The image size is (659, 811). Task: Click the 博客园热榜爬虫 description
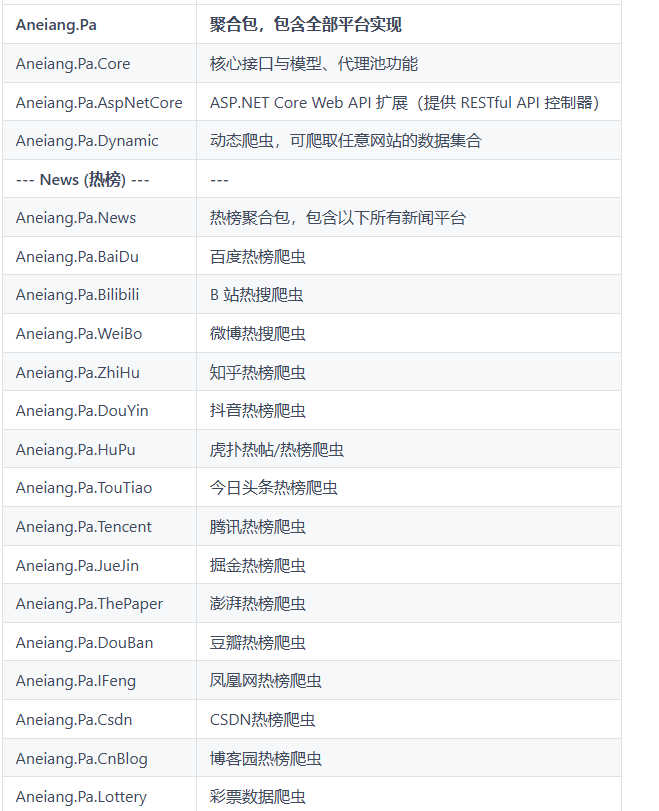pos(265,758)
